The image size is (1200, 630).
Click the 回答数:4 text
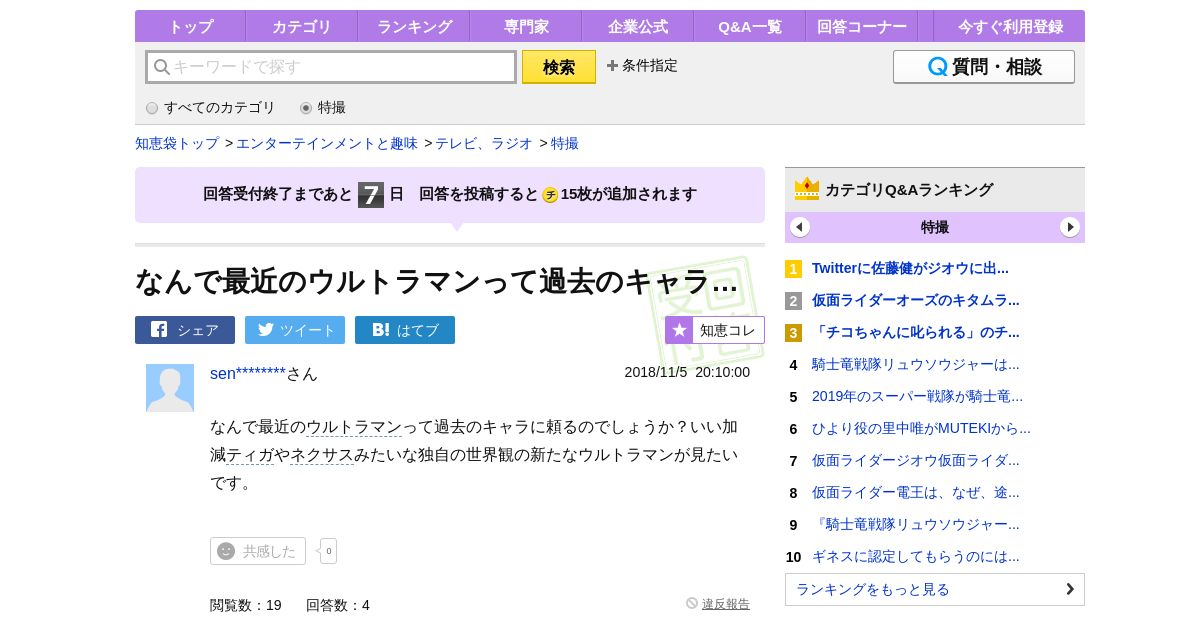[x=338, y=605]
